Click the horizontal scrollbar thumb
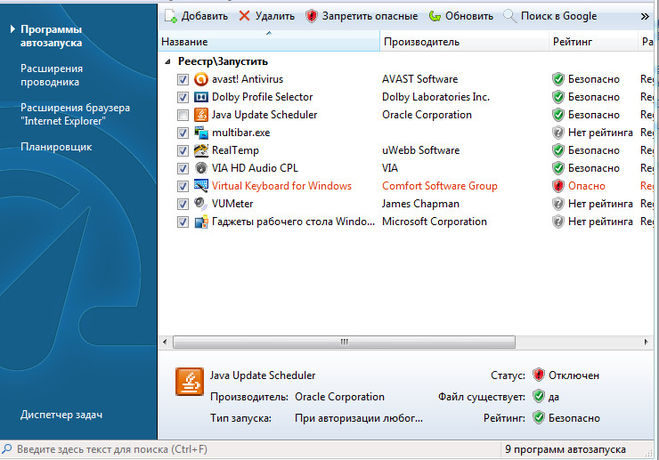The image size is (659, 460). point(344,342)
